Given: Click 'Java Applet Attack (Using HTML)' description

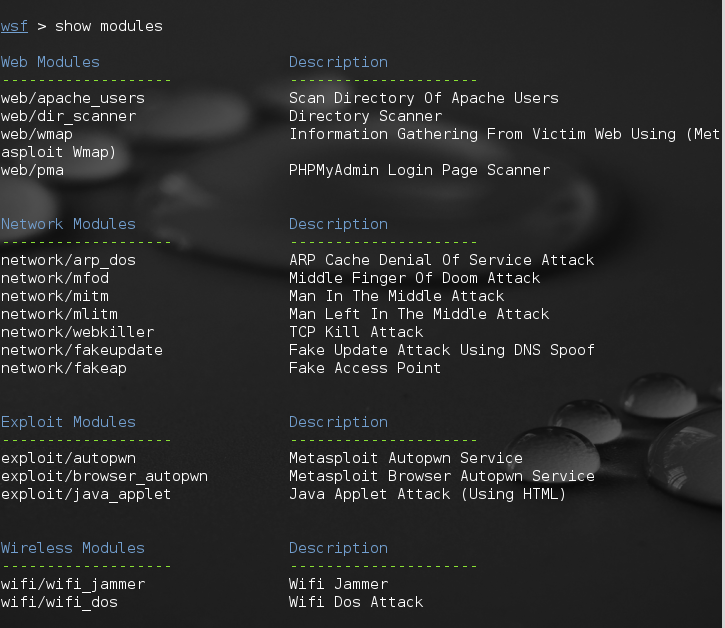Looking at the screenshot, I should [x=427, y=494].
